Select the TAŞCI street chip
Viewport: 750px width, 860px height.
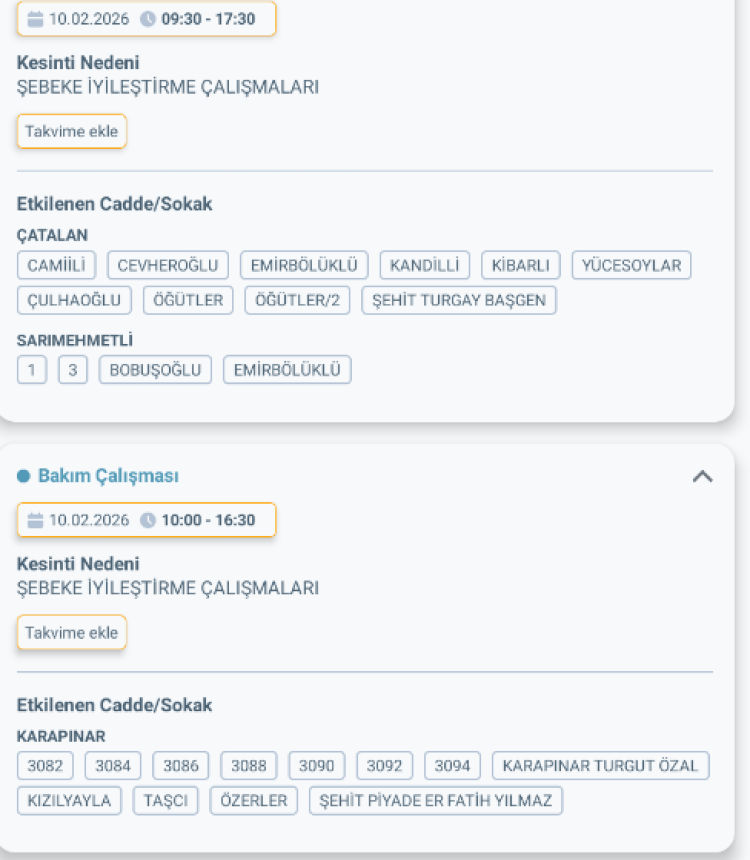pyautogui.click(x=166, y=800)
